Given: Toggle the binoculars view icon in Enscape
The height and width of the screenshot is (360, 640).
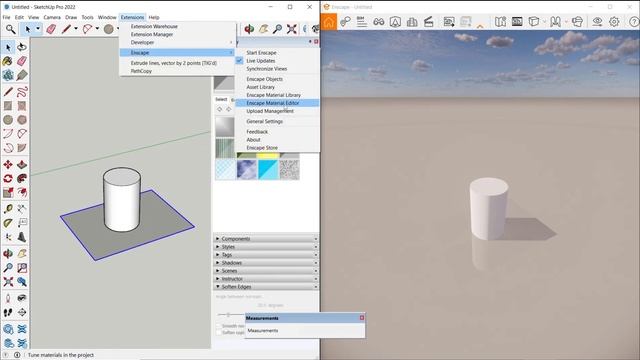Looking at the screenshot, I should [378, 22].
